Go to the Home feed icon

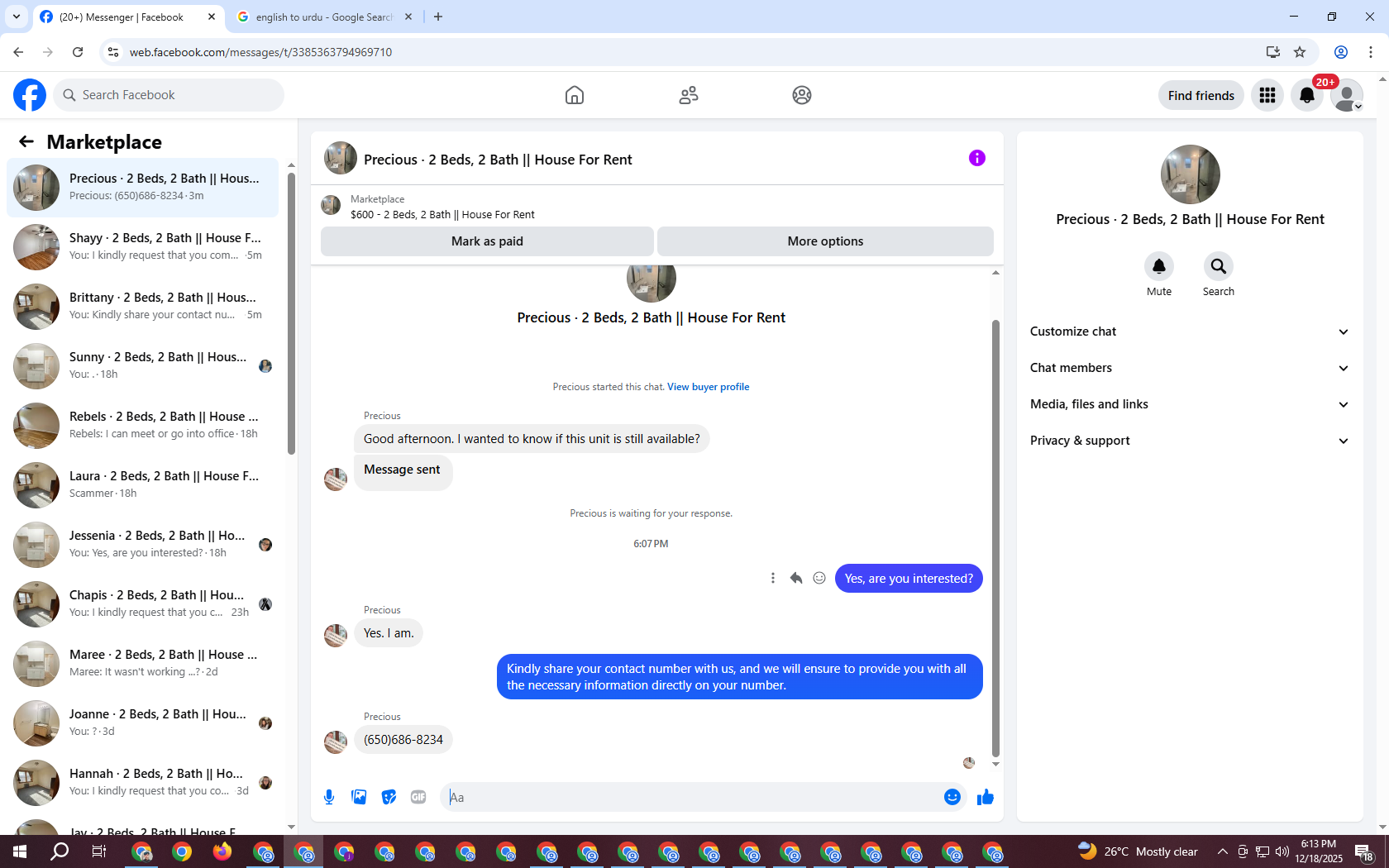click(x=575, y=95)
